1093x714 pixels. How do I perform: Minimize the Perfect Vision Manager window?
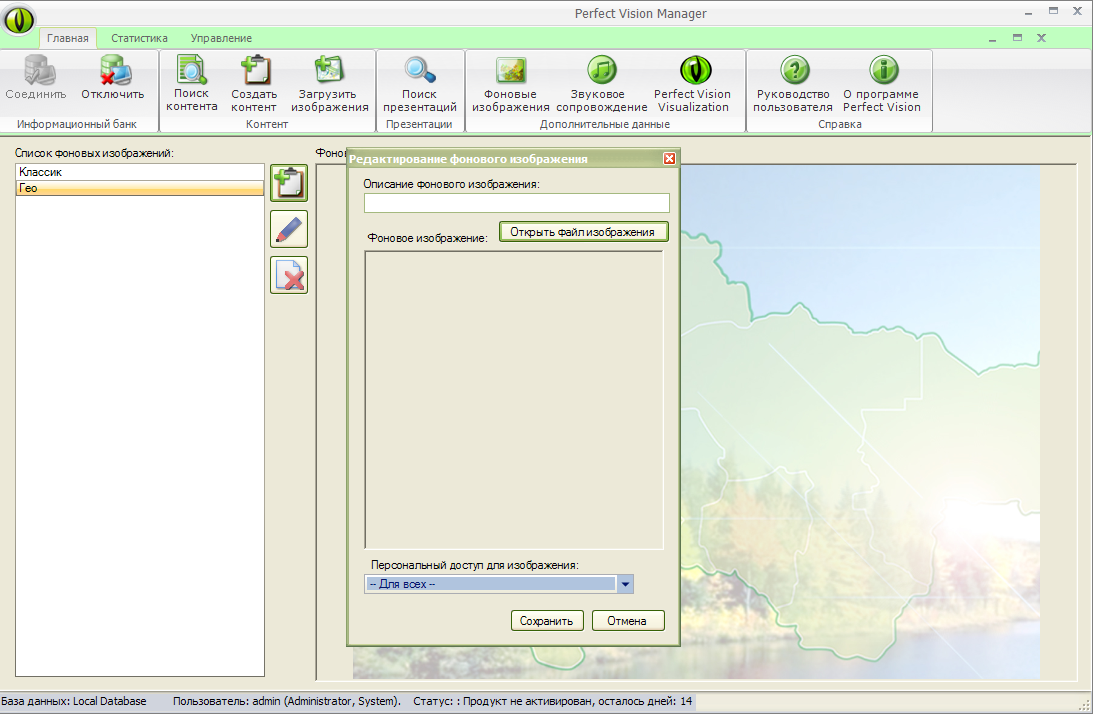coord(1028,13)
